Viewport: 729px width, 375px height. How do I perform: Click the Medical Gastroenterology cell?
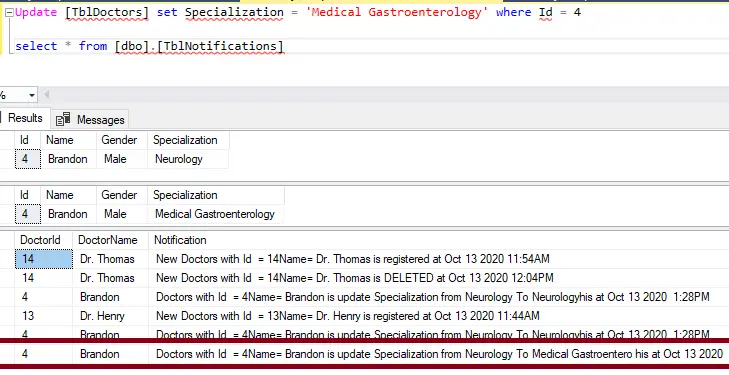pyautogui.click(x=215, y=214)
